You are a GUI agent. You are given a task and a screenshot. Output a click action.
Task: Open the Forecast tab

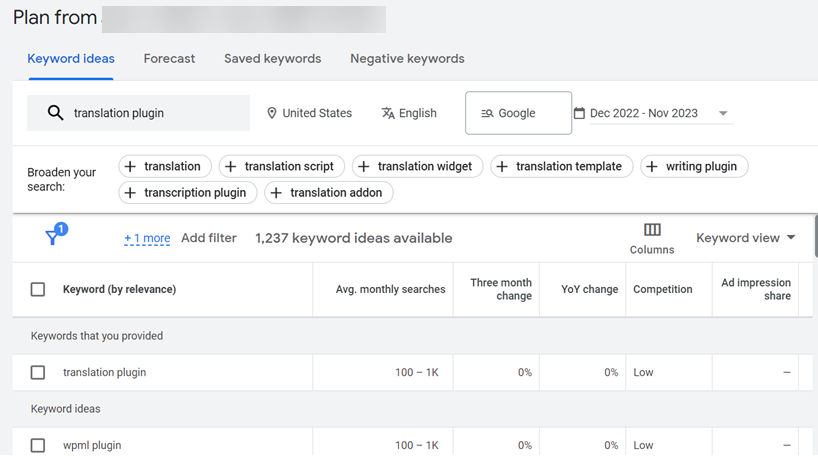pyautogui.click(x=169, y=58)
